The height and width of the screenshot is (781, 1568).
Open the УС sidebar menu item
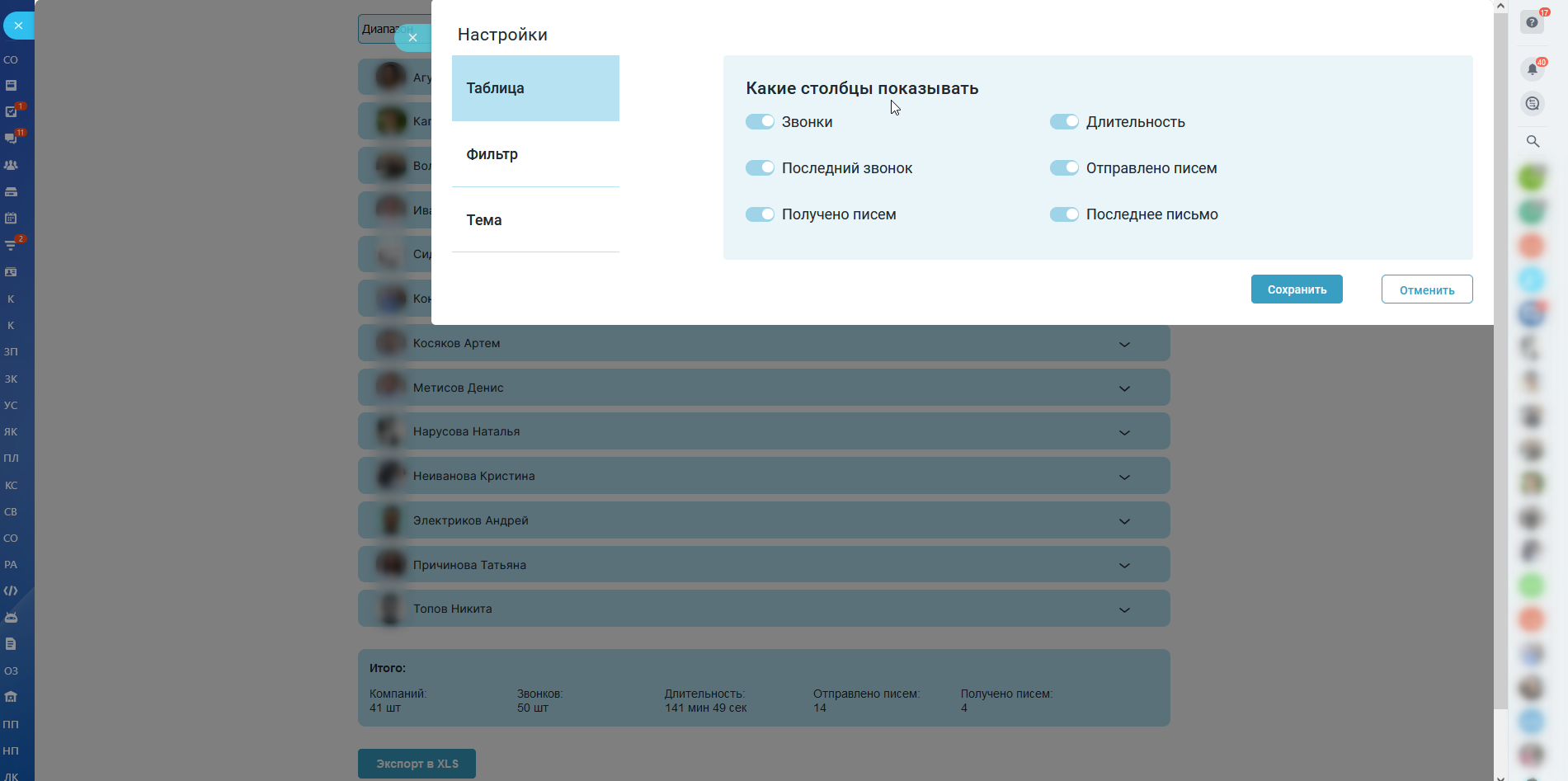(11, 405)
